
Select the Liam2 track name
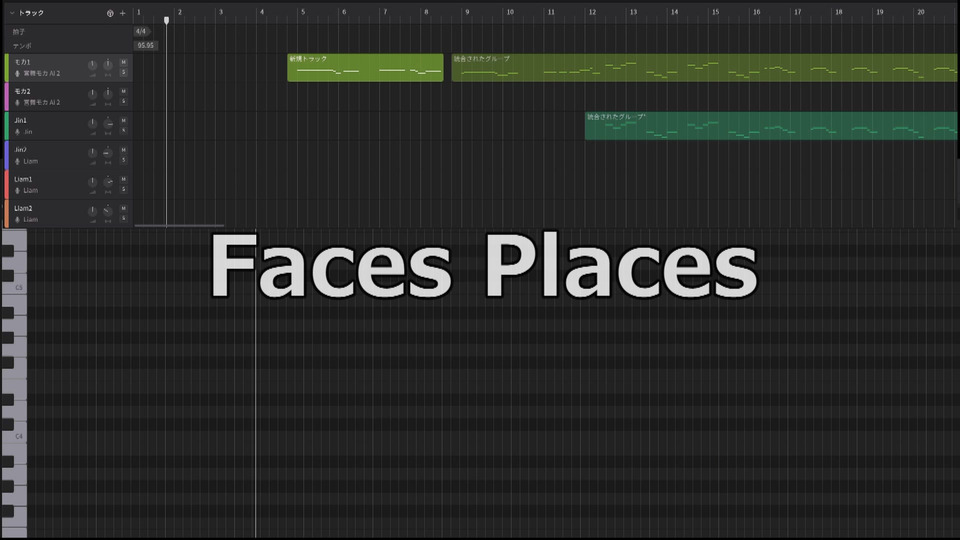(23, 208)
